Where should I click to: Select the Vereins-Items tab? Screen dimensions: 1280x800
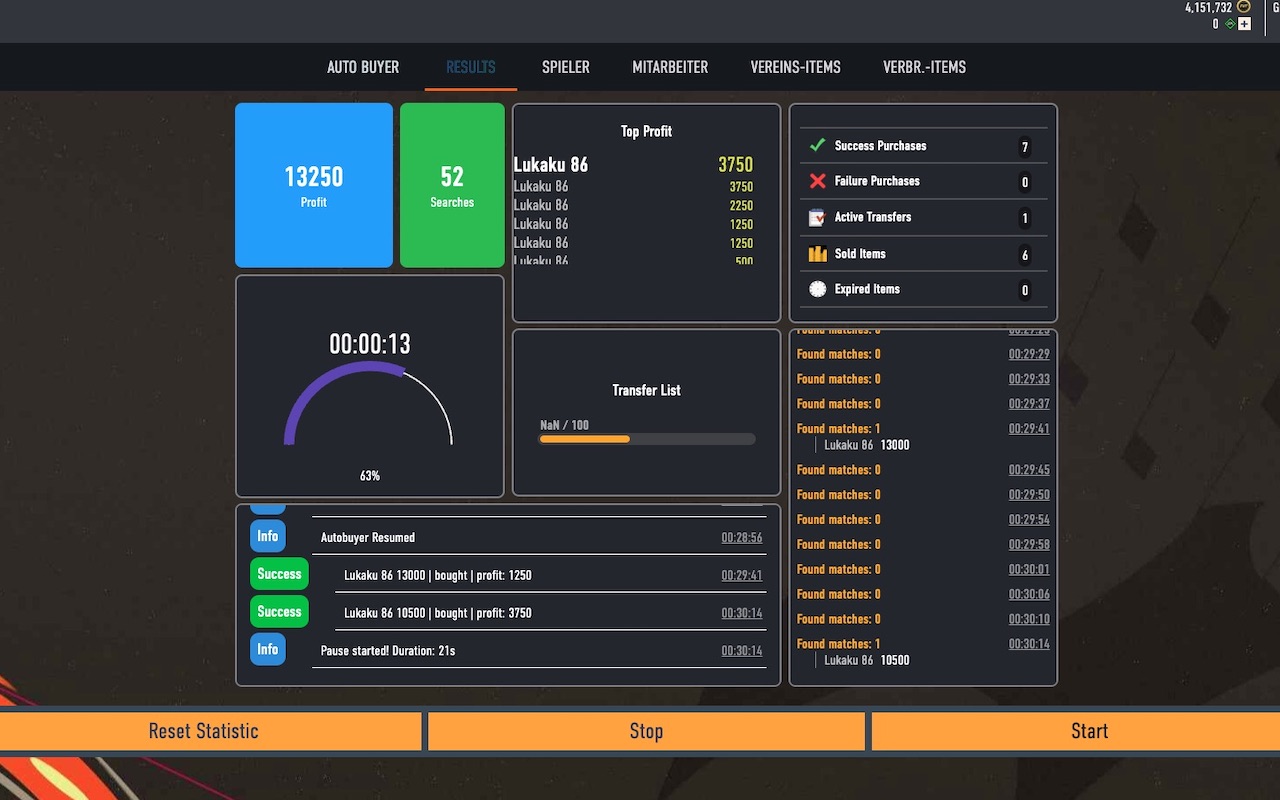[795, 68]
